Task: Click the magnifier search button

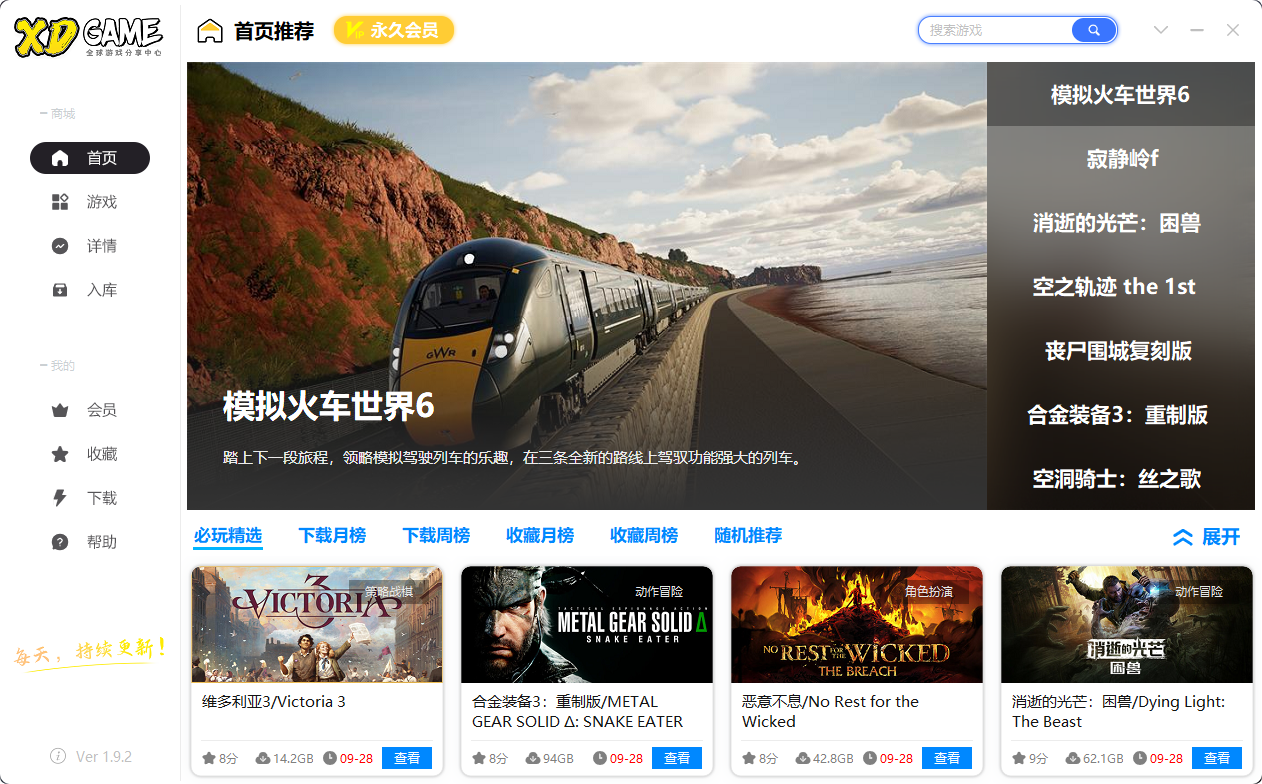Action: coord(1093,30)
